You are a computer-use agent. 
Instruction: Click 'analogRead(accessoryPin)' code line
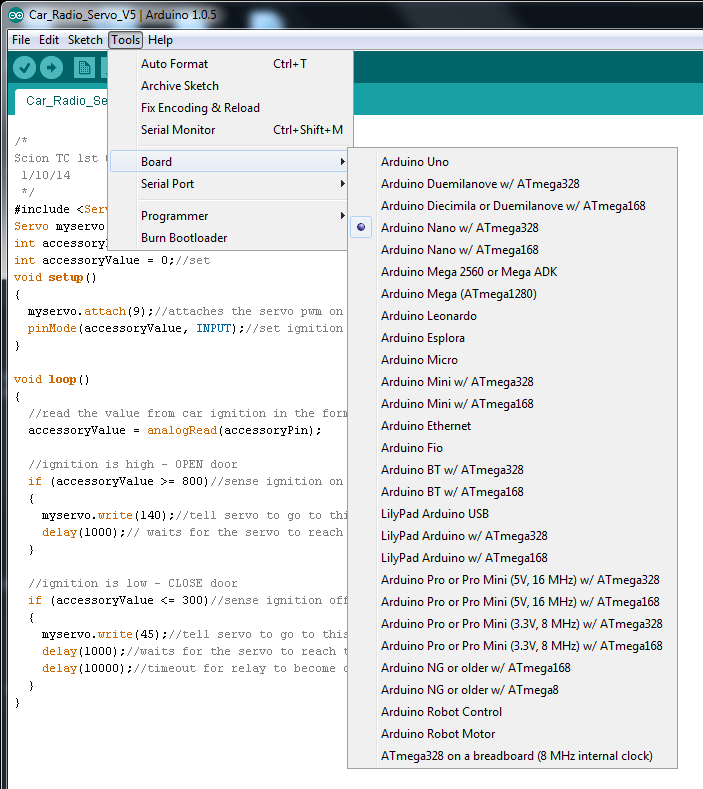tap(175, 431)
